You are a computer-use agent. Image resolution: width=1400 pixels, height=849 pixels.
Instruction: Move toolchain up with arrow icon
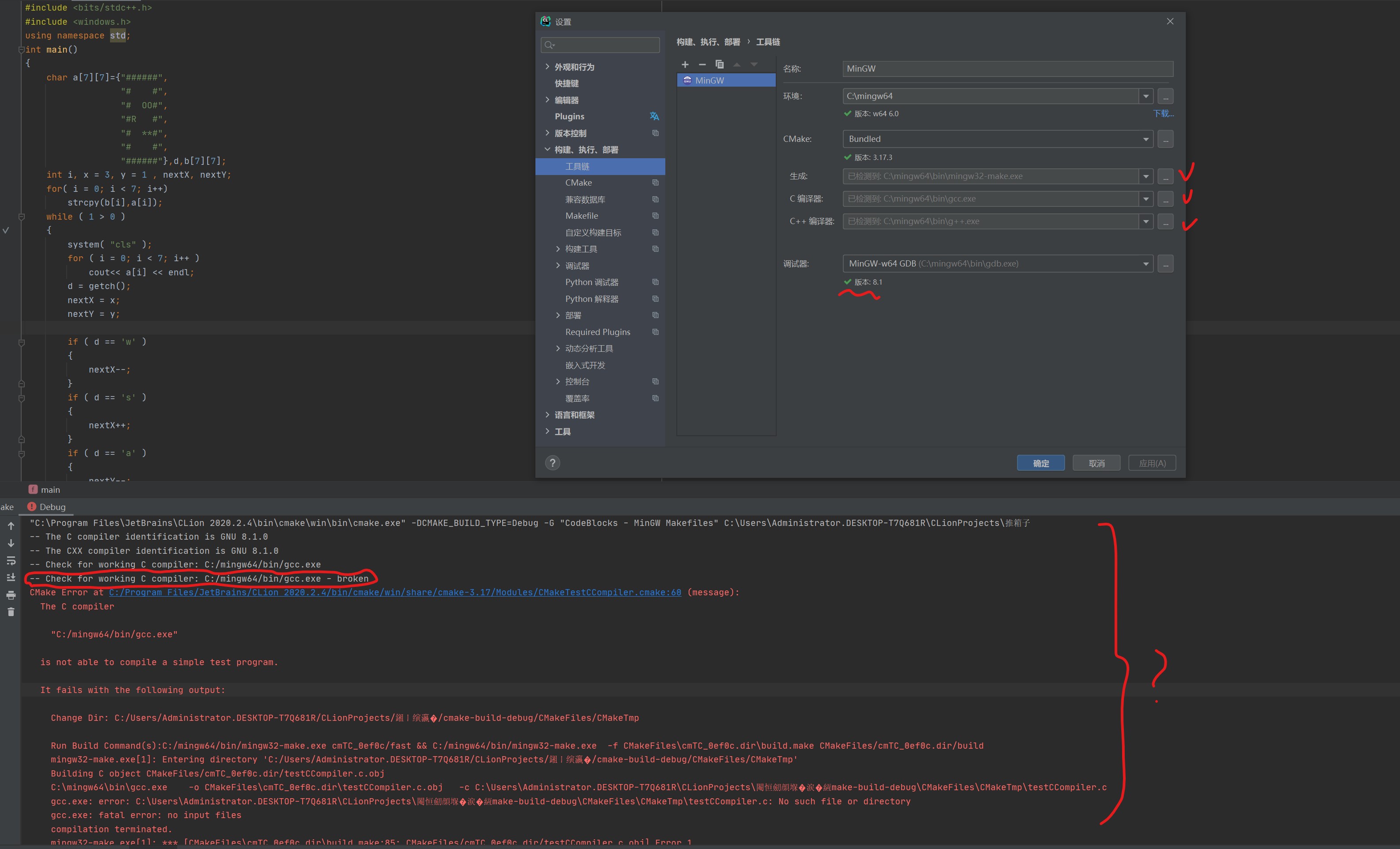click(x=737, y=64)
